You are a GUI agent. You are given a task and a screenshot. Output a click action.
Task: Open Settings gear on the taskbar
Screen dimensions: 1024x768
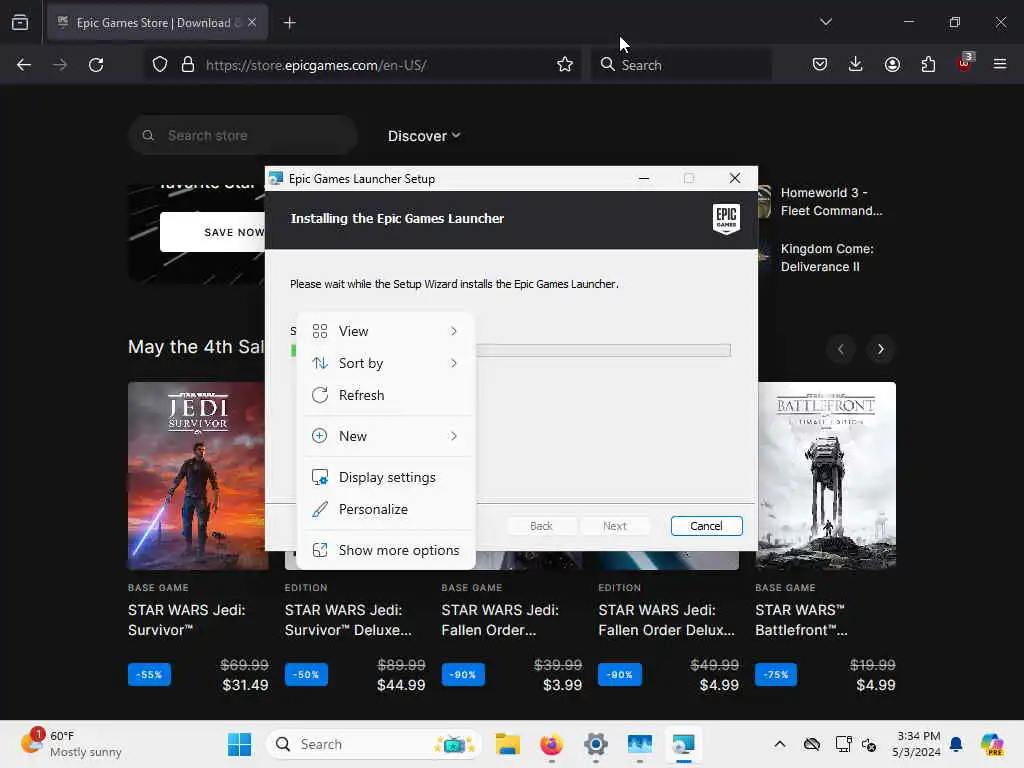tap(596, 744)
